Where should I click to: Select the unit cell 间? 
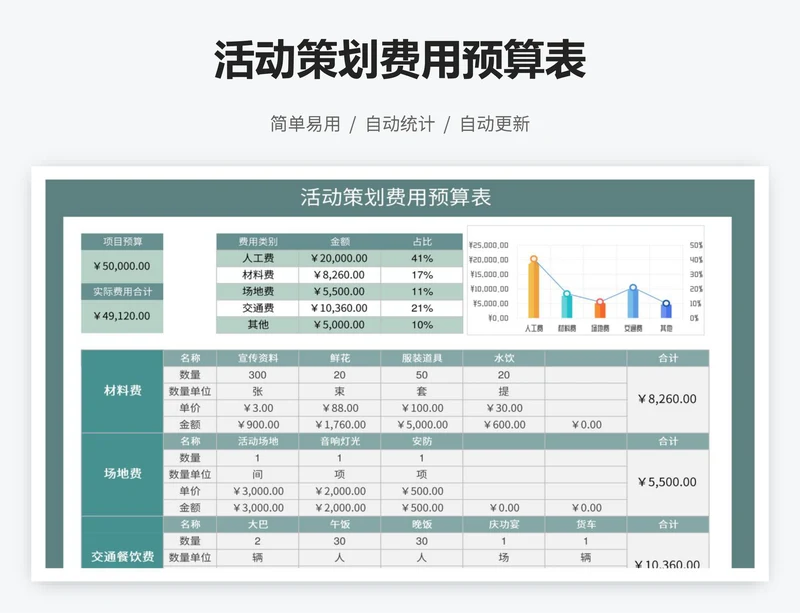(258, 475)
